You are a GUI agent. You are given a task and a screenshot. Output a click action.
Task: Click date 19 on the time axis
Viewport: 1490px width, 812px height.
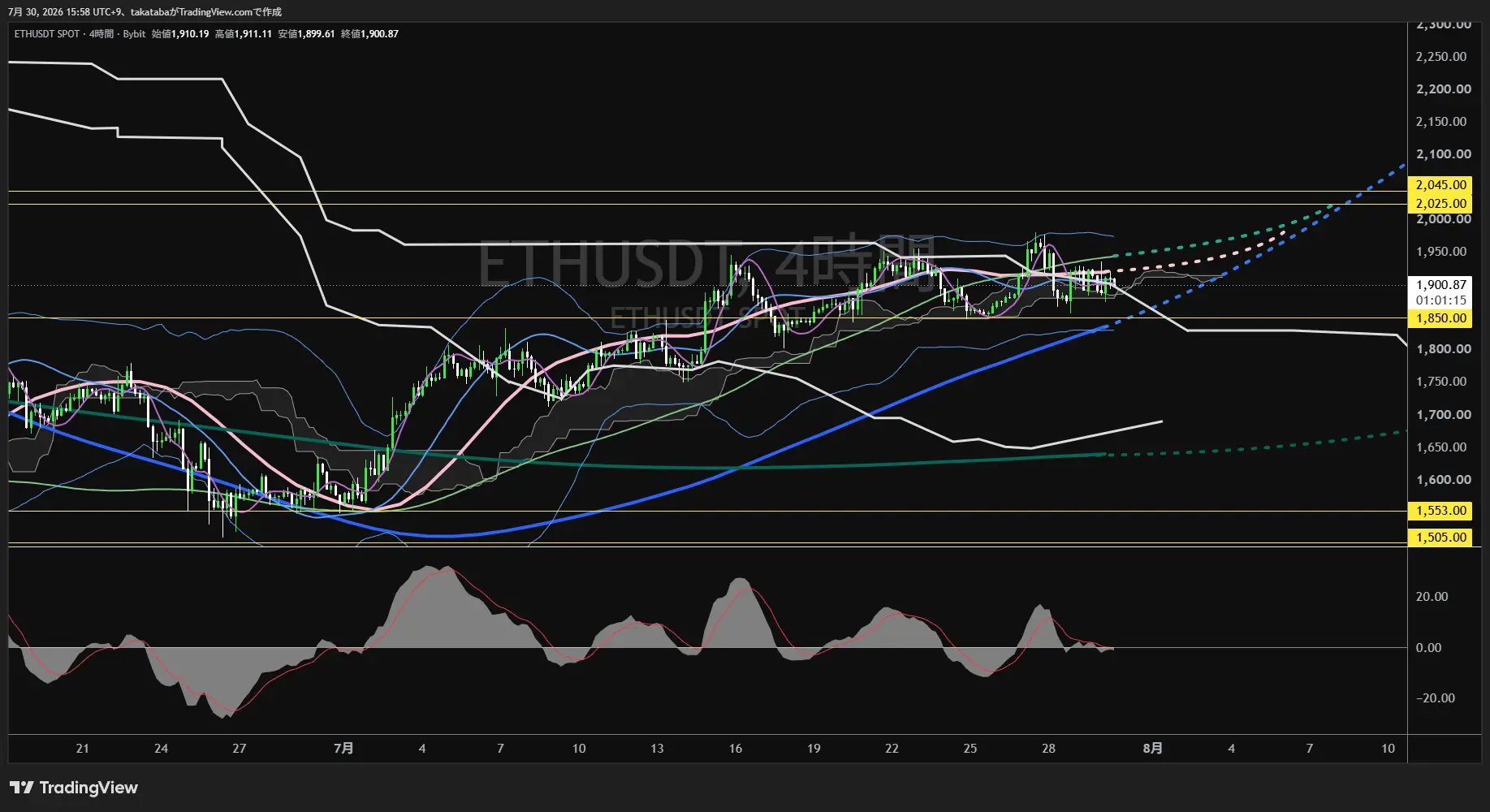tap(814, 749)
